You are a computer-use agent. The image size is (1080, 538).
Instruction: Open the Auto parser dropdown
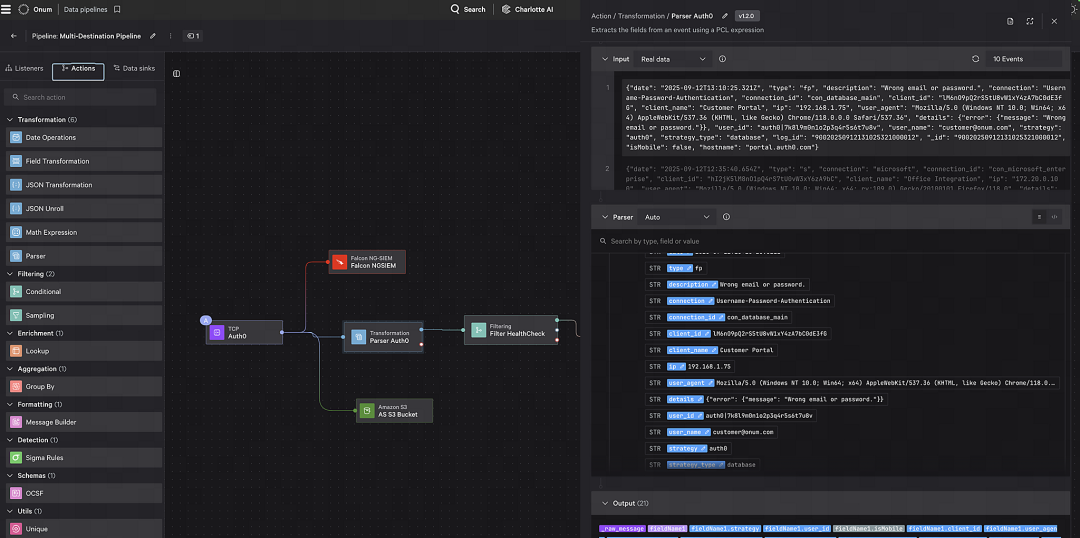(676, 217)
